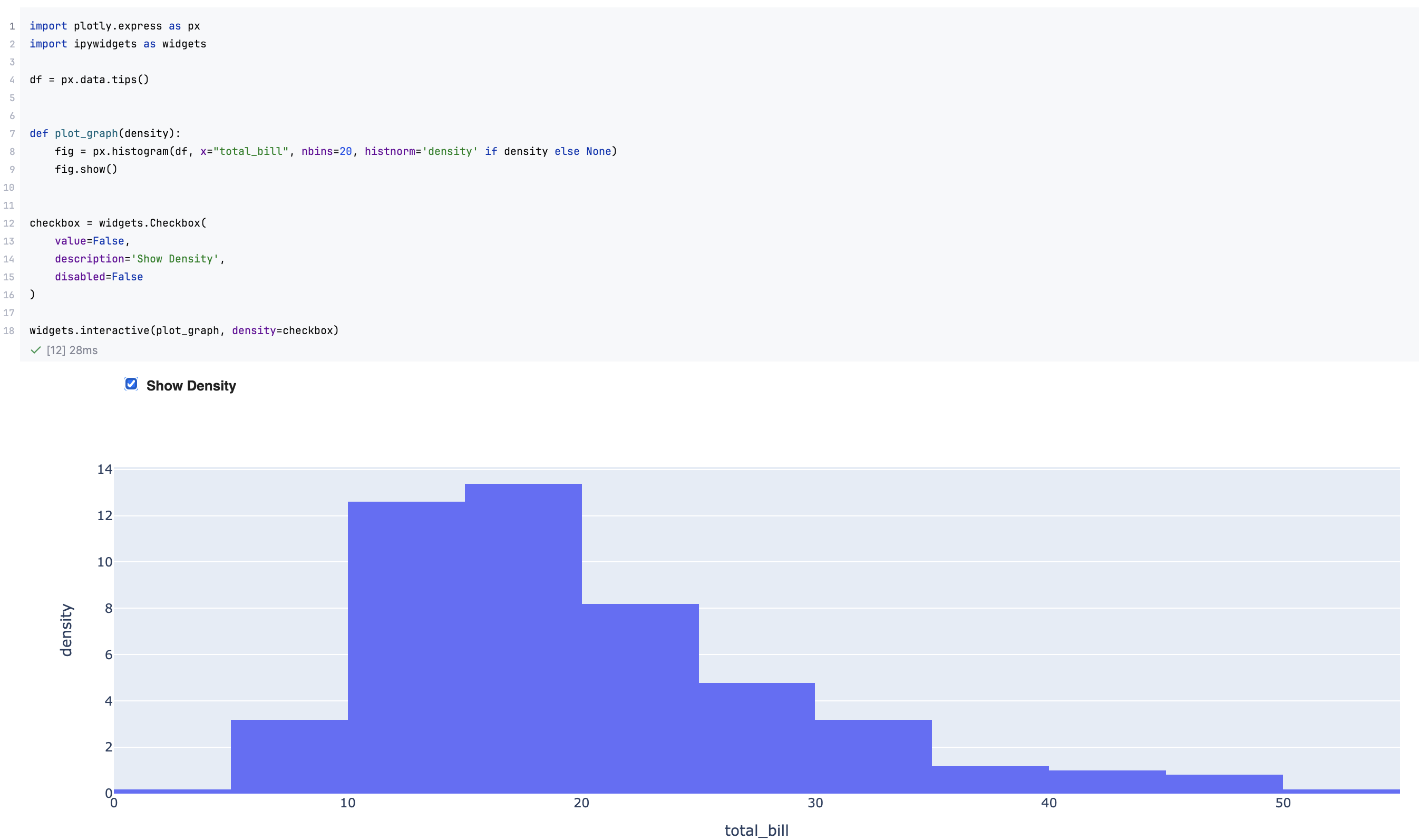Click line number 18 in gutter

[x=9, y=330]
